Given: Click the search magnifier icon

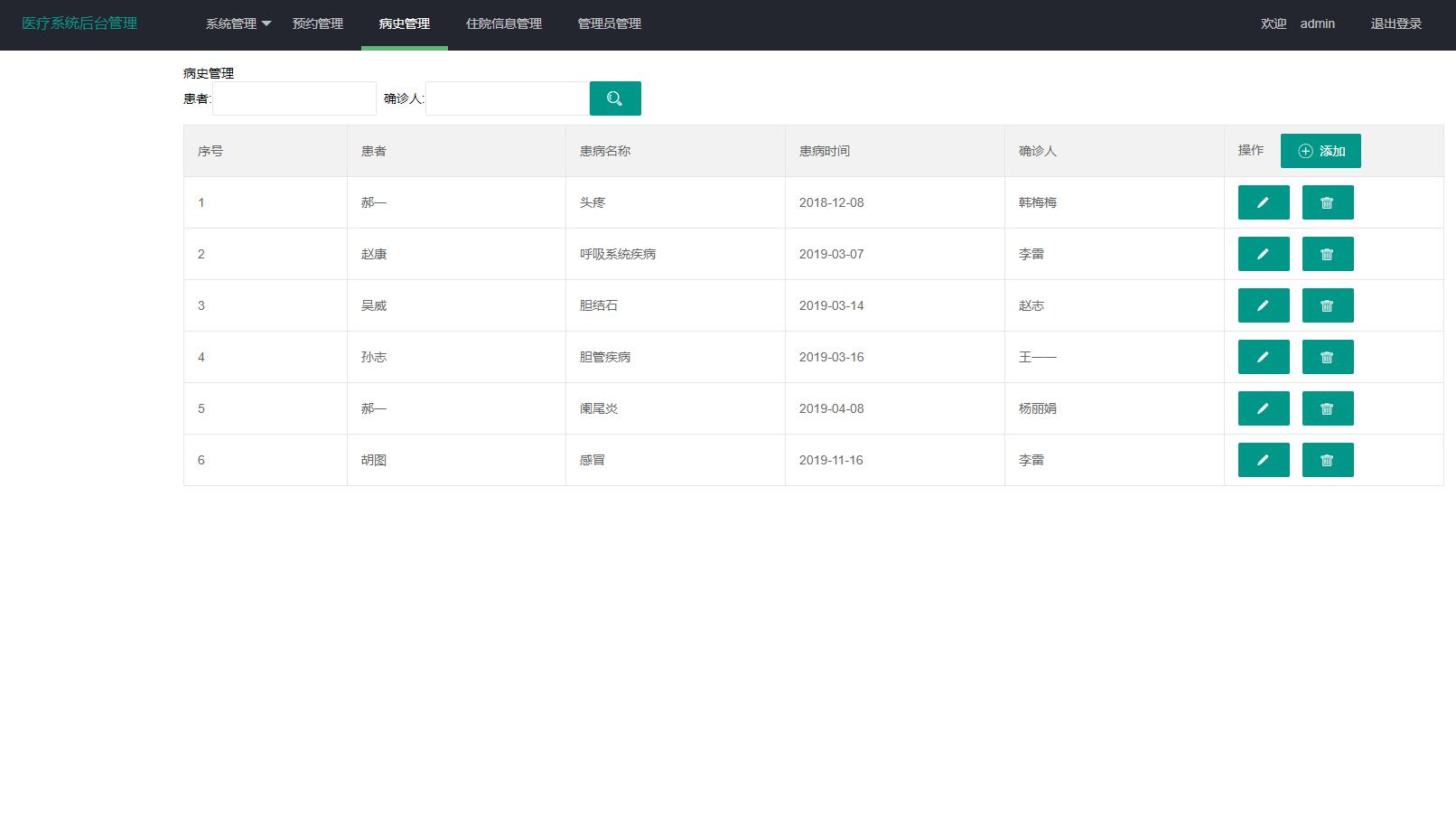Looking at the screenshot, I should 615,98.
